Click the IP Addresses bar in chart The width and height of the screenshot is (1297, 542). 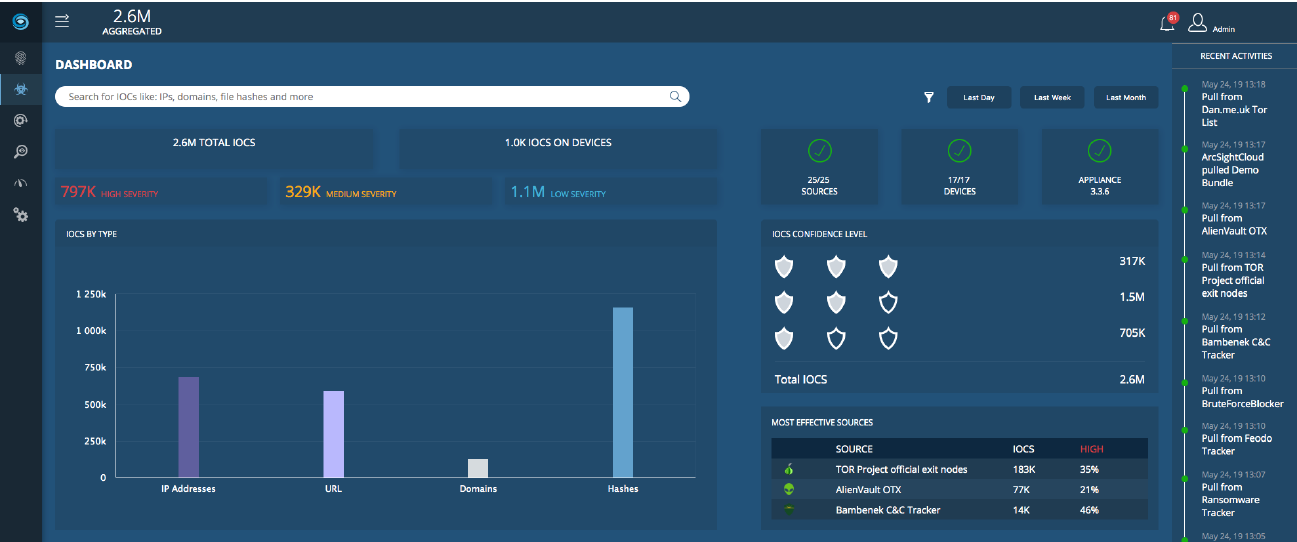pyautogui.click(x=188, y=427)
